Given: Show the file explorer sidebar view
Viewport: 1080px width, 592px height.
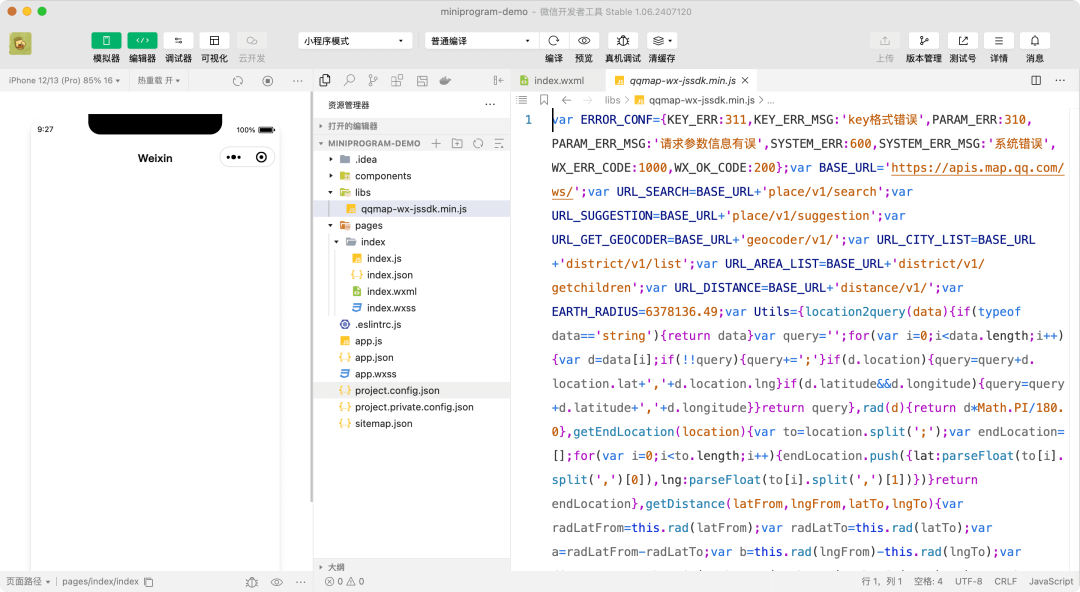Looking at the screenshot, I should (x=325, y=81).
